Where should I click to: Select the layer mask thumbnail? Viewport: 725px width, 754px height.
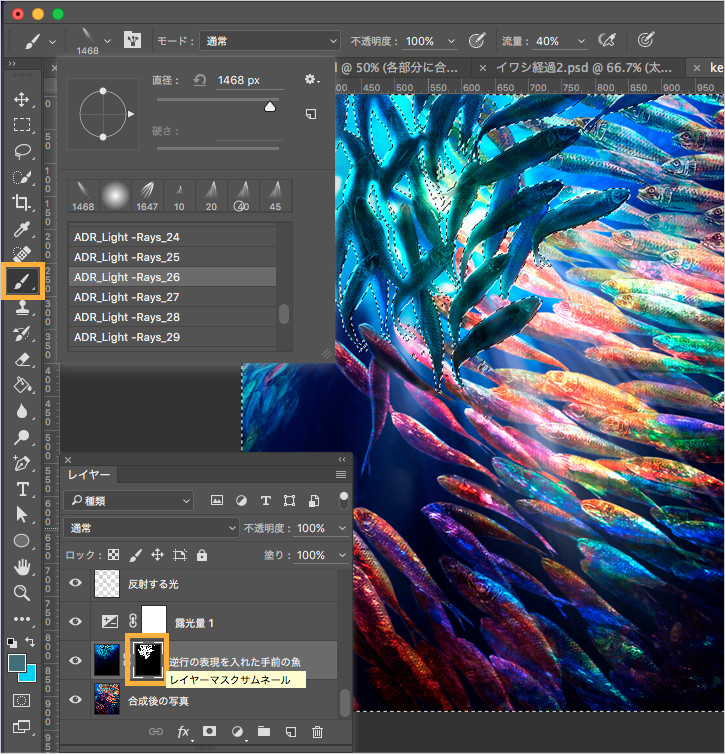[147, 660]
